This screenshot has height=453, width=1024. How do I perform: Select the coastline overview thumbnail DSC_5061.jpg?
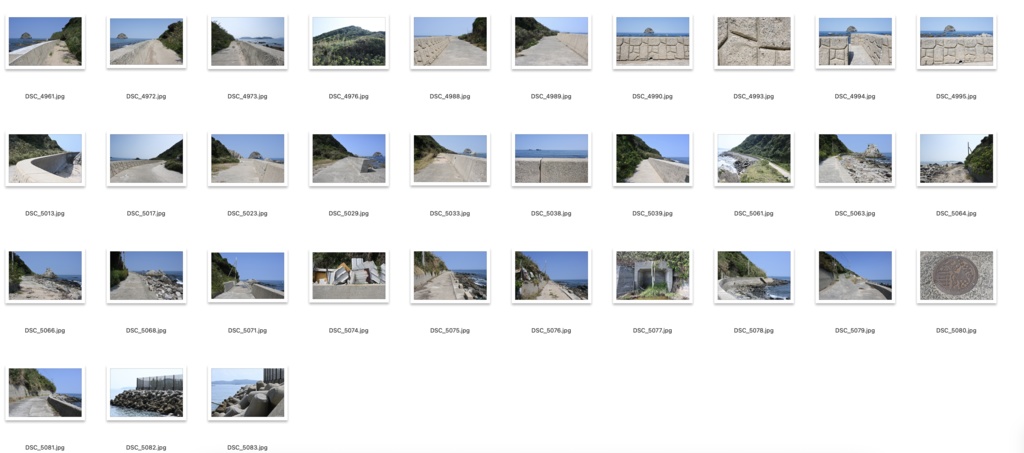click(754, 159)
